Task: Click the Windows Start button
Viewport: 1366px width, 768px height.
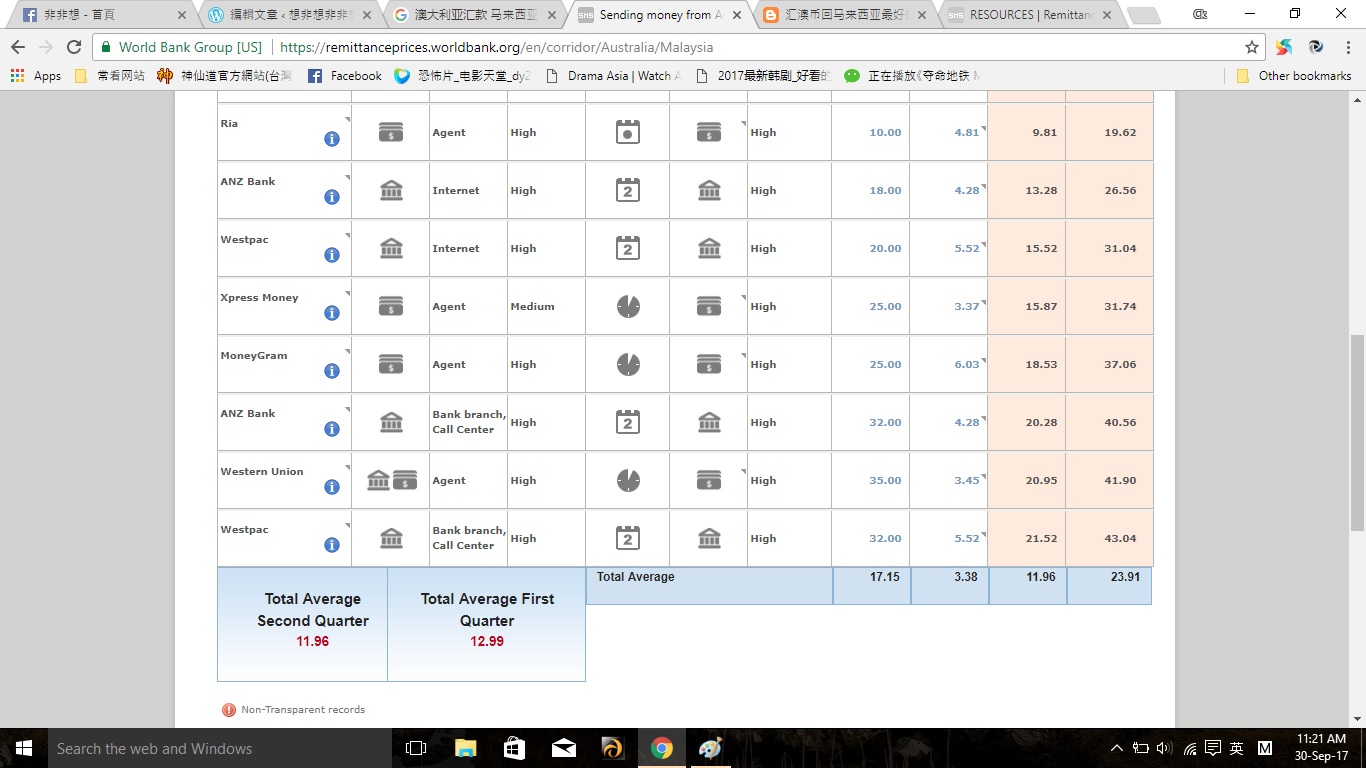Action: click(24, 748)
